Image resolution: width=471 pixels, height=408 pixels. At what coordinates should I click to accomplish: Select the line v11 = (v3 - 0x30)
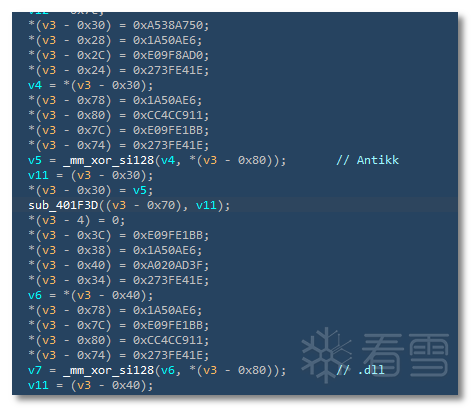(x=91, y=175)
